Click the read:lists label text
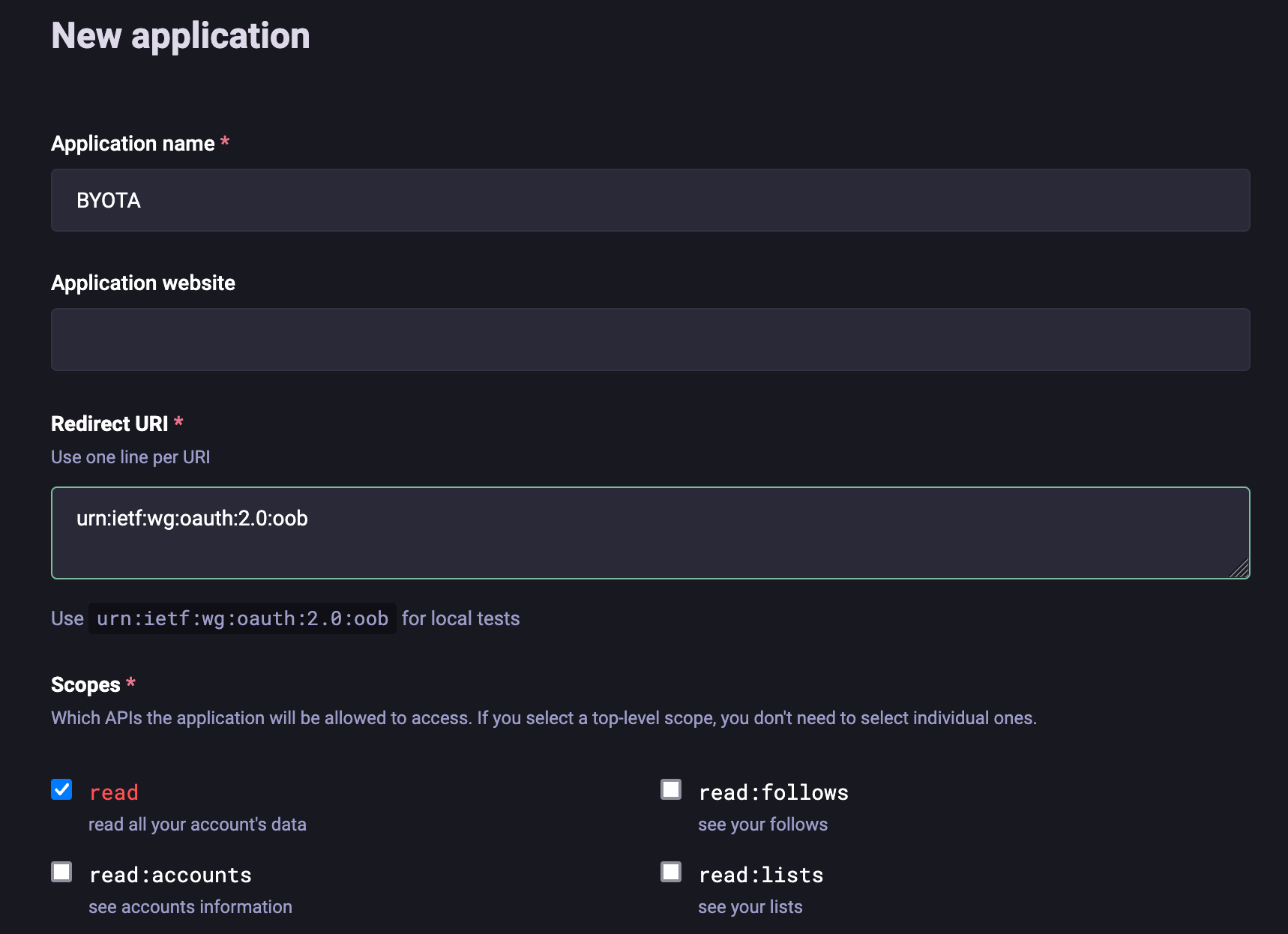 761,875
